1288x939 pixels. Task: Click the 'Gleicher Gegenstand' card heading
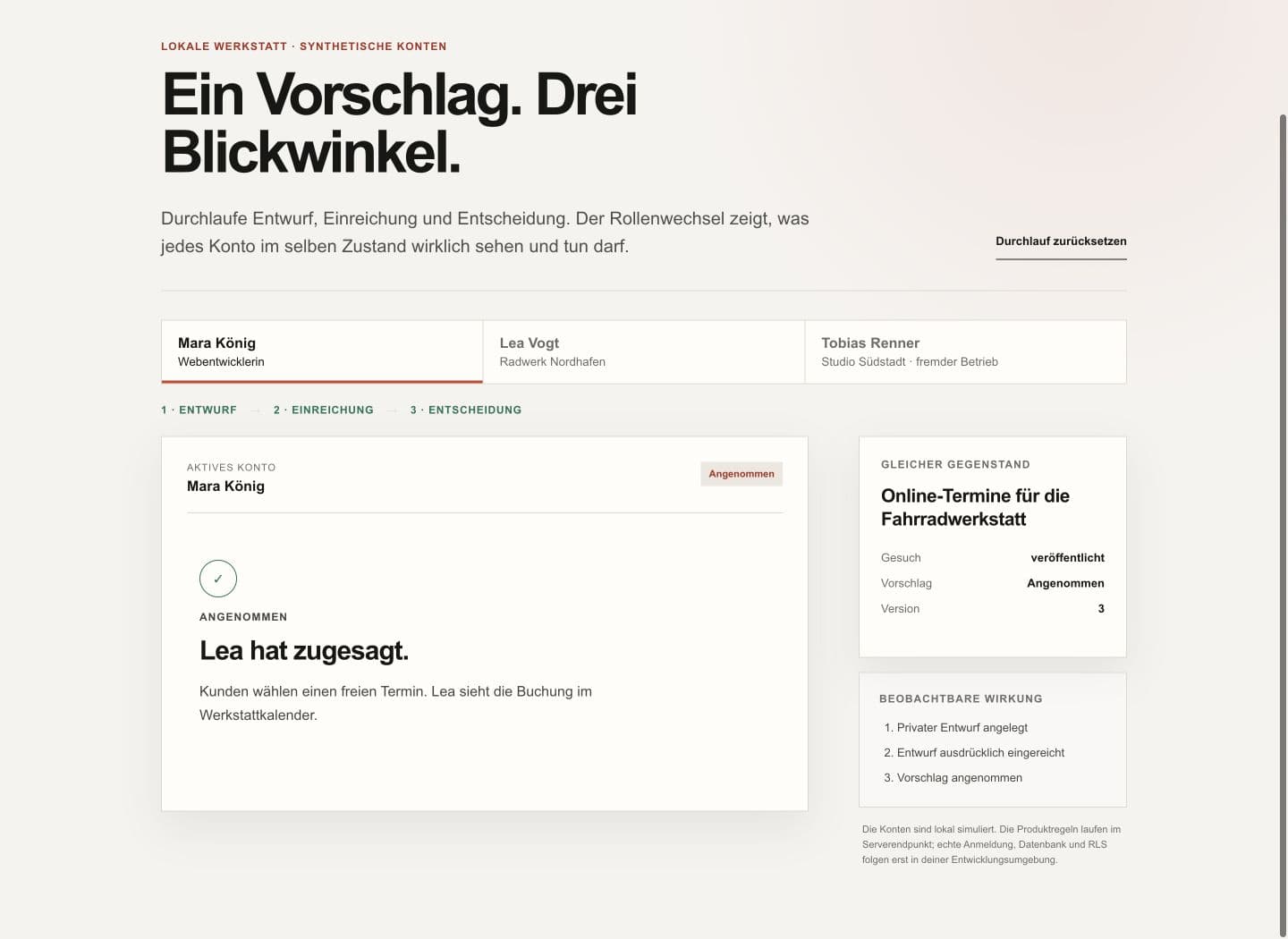pos(955,464)
